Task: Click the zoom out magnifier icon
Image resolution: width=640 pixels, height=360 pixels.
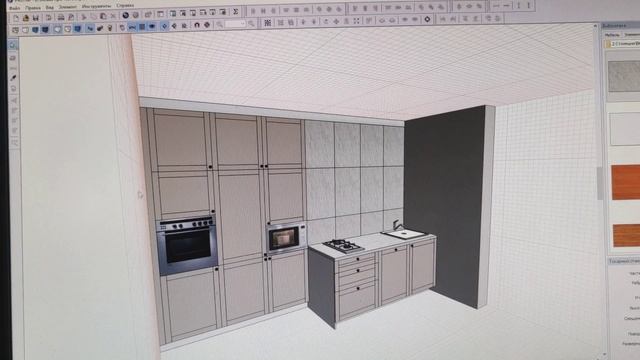Action: [x=220, y=24]
